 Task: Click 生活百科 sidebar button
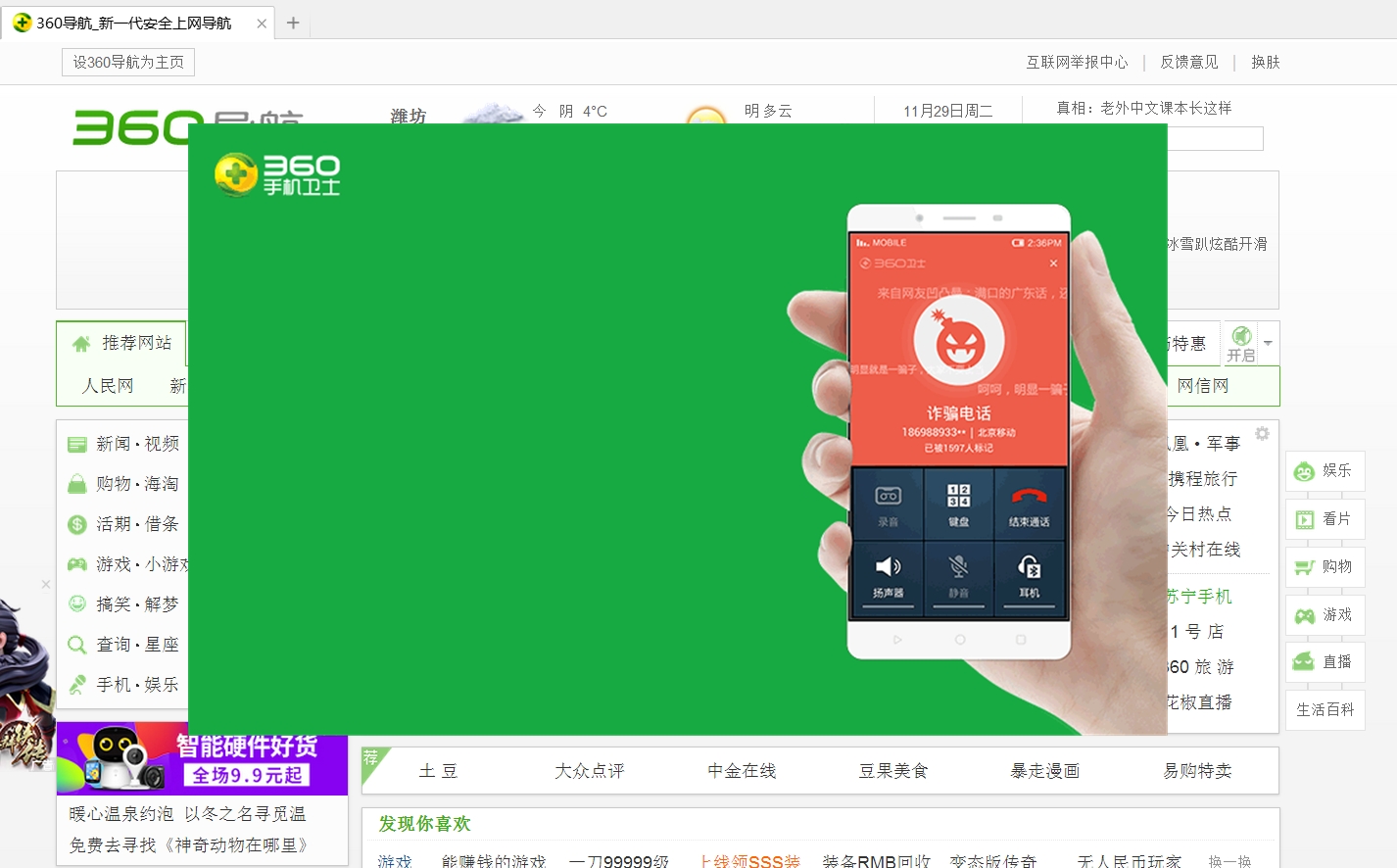pyautogui.click(x=1325, y=710)
